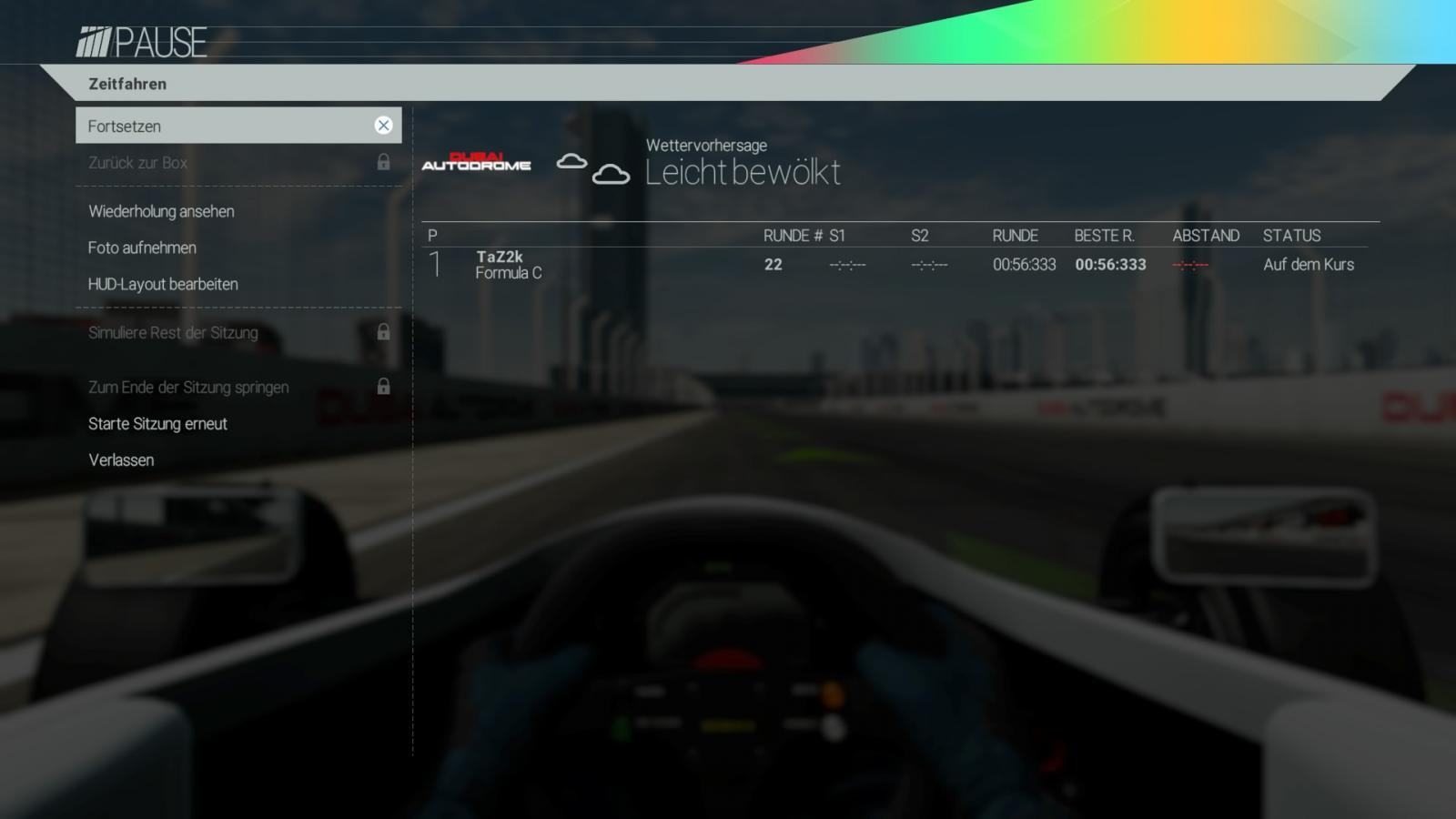Click the BESTE R. column header
The image size is (1456, 819).
click(x=1104, y=236)
